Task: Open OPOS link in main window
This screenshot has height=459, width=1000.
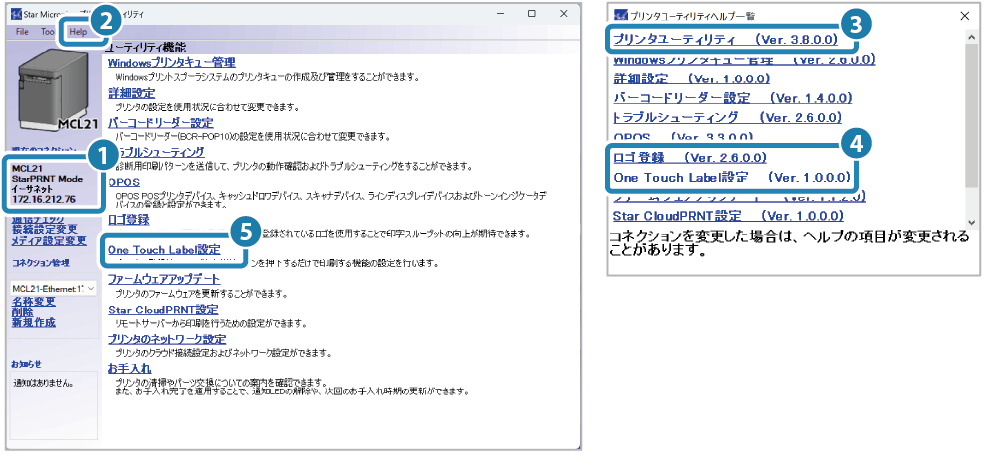Action: click(x=124, y=182)
